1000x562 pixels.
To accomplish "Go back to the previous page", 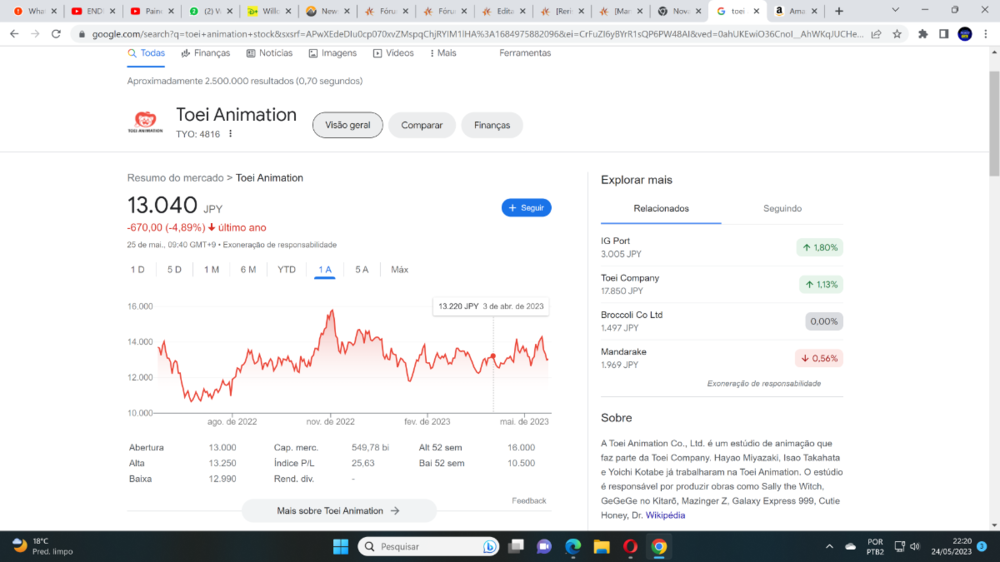I will pyautogui.click(x=14, y=34).
